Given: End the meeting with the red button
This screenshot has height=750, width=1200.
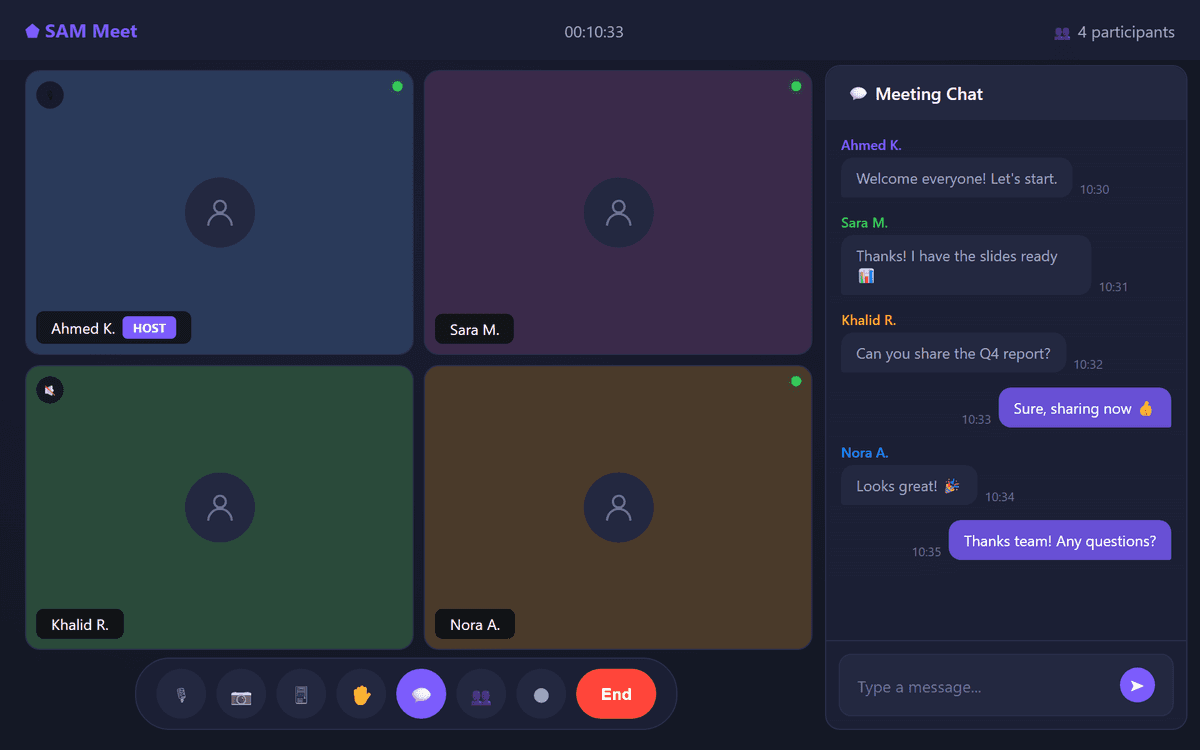Looking at the screenshot, I should point(616,694).
